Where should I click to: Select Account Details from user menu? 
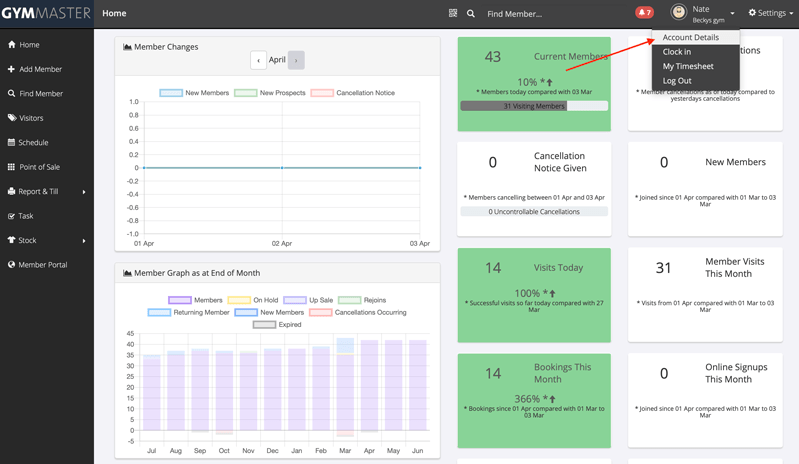[690, 37]
